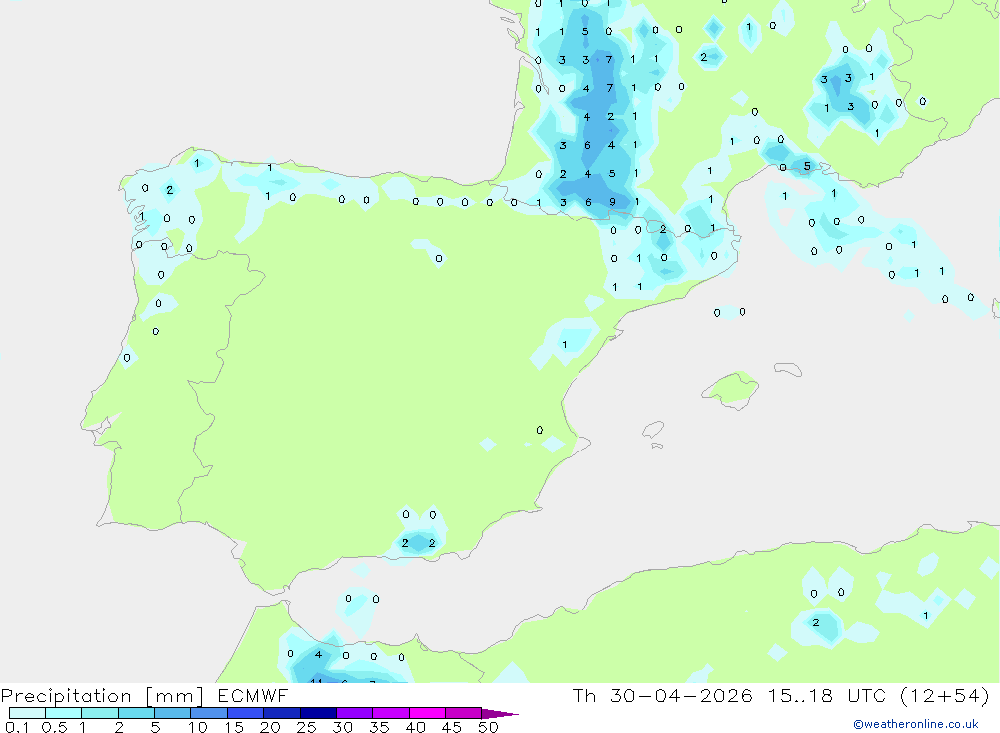Click the isolated '0' value in central Spain

(439, 258)
